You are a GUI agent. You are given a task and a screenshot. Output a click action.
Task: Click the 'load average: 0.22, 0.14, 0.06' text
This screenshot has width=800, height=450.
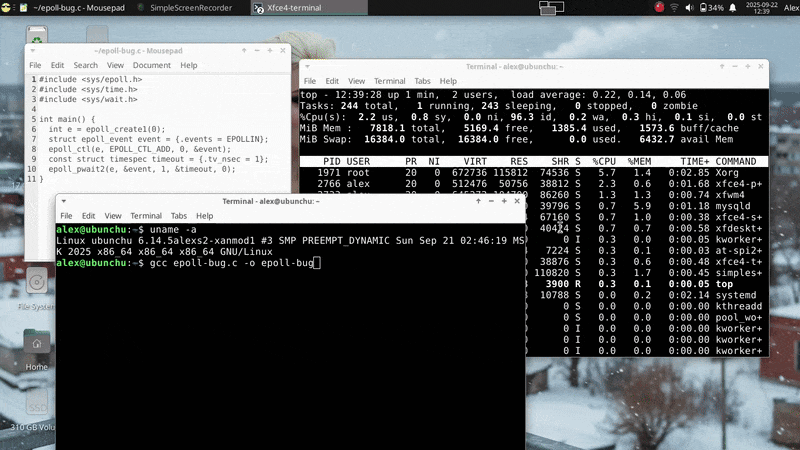[x=597, y=95]
